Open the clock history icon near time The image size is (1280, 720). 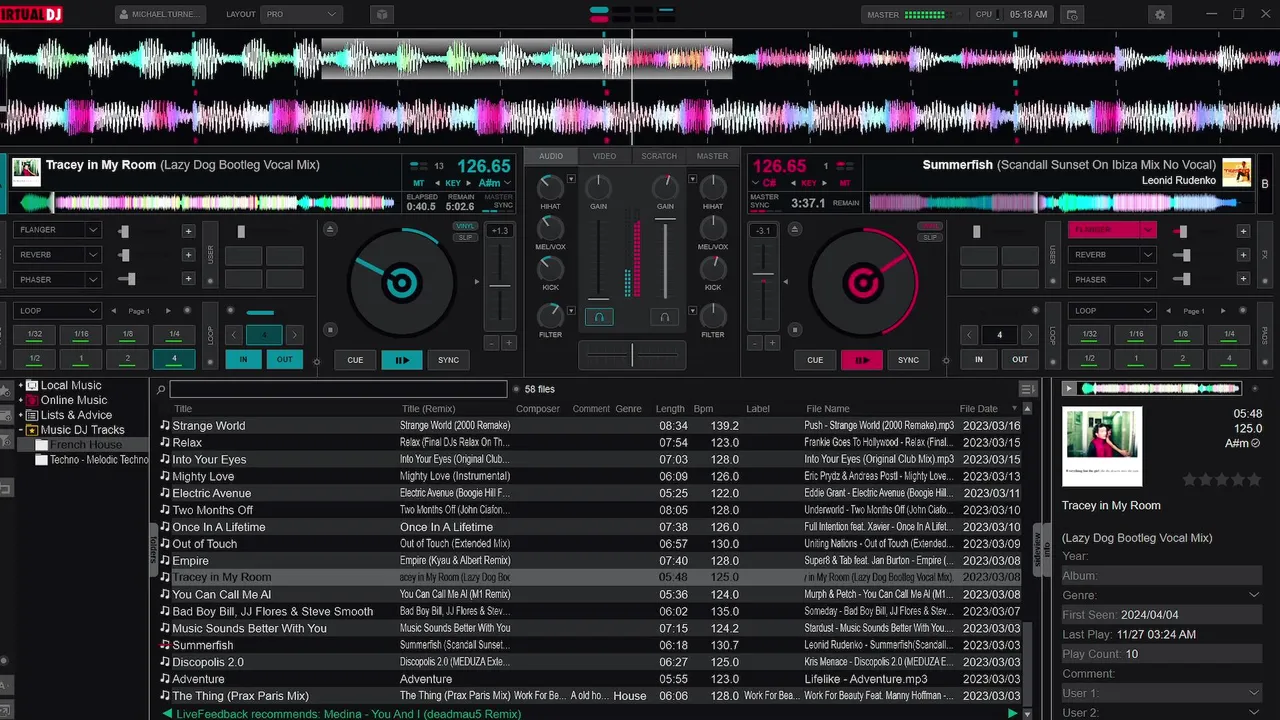click(1072, 15)
